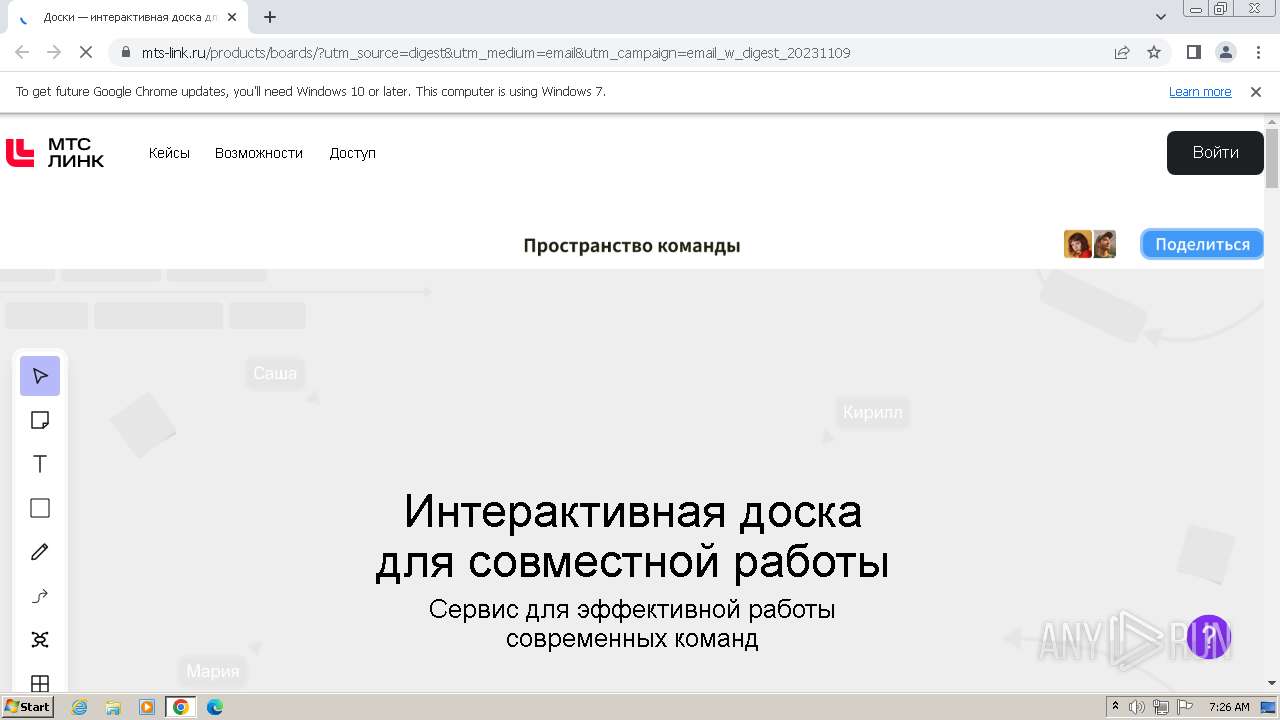
Task: Open Chrome's three-dot menu
Action: [x=1257, y=52]
